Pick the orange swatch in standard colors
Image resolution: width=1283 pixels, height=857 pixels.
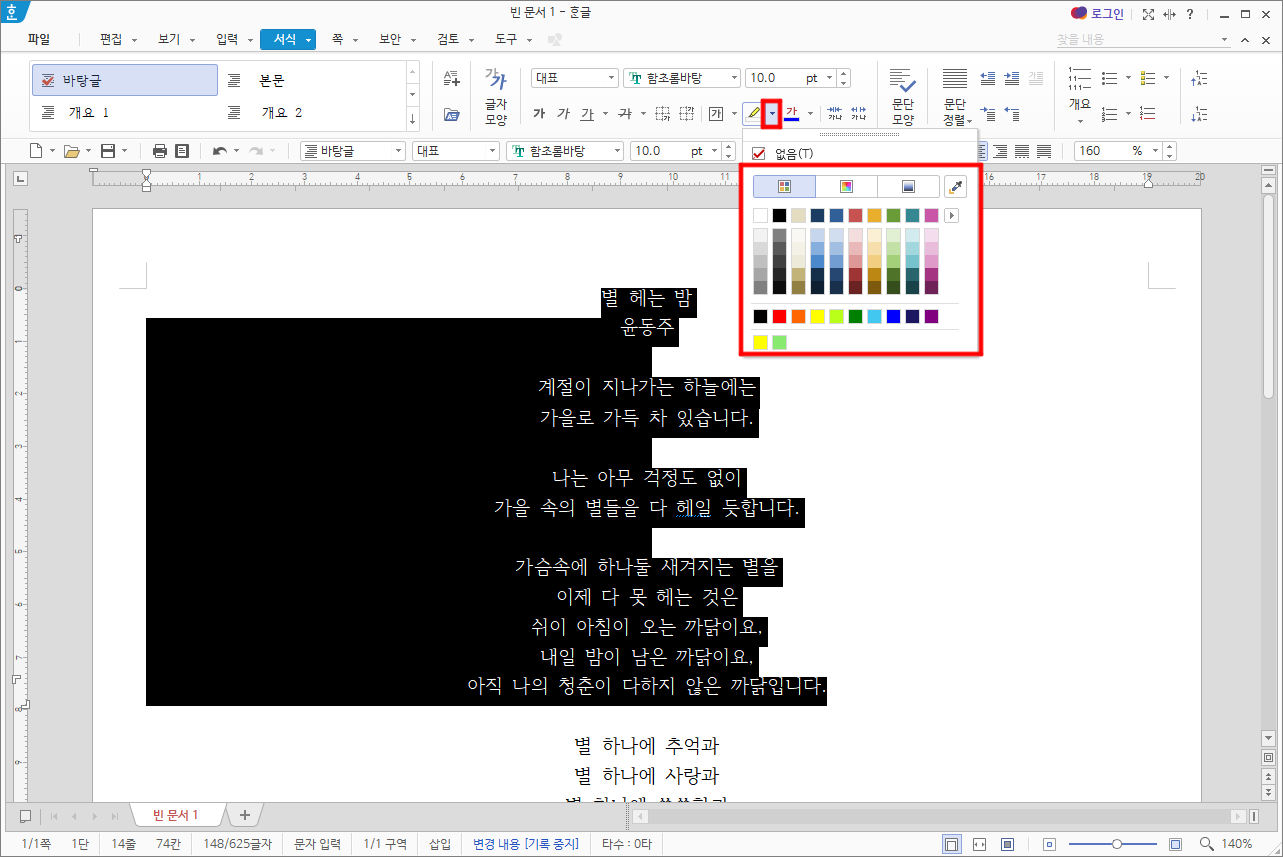point(799,316)
